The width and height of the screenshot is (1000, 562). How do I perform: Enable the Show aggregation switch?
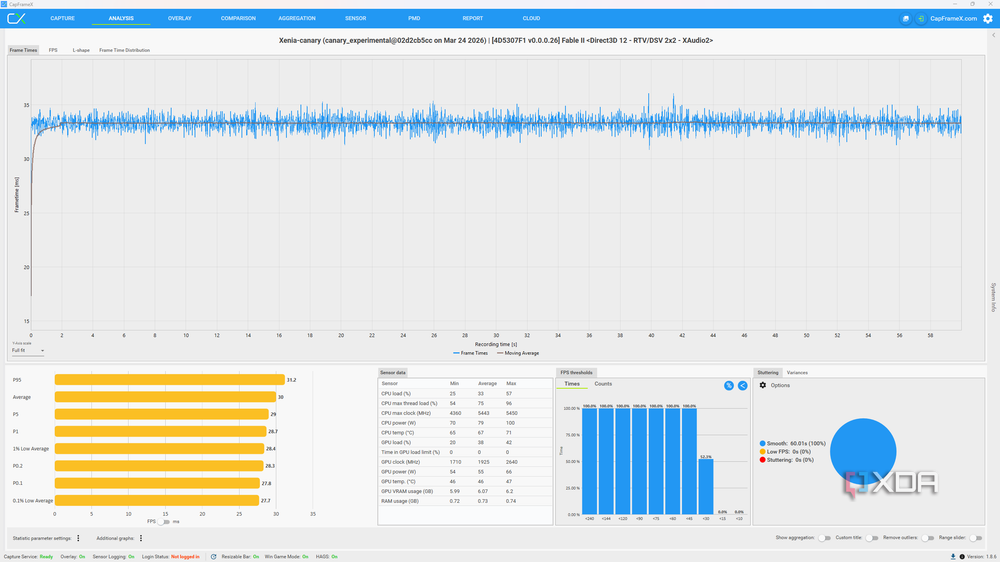[825, 538]
